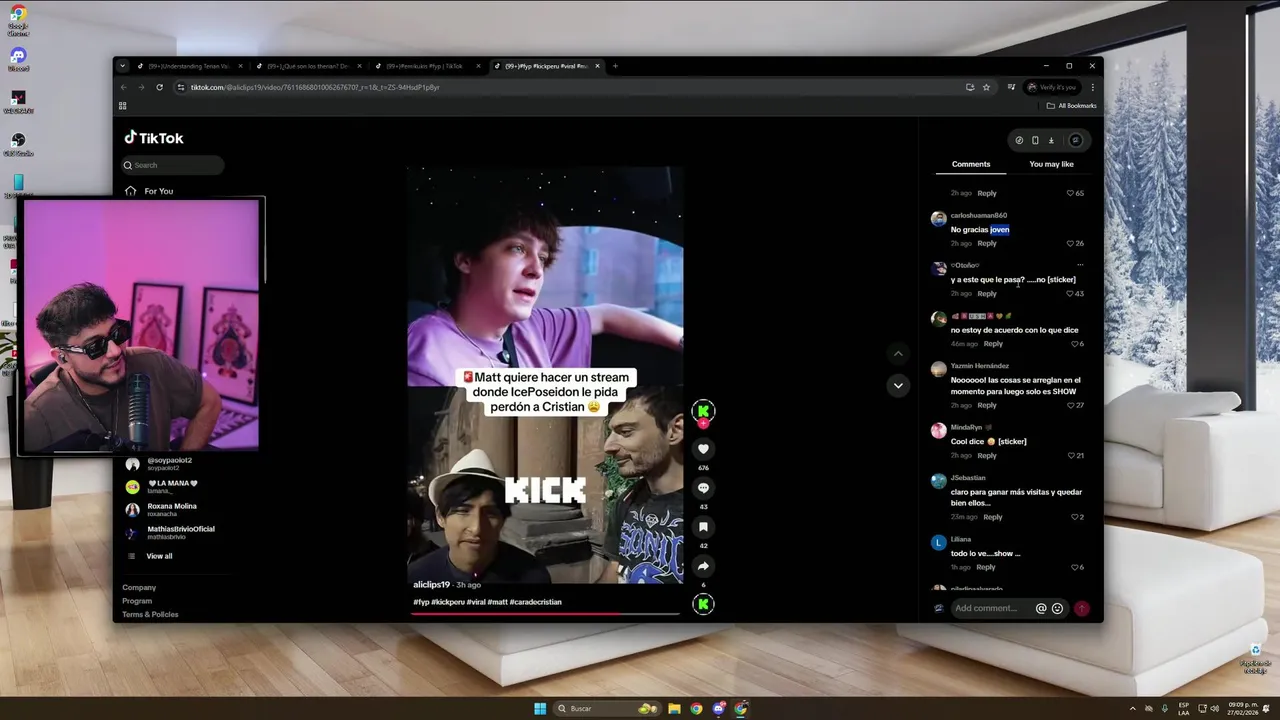
Task: Share the video with the arrow icon
Action: 703,566
